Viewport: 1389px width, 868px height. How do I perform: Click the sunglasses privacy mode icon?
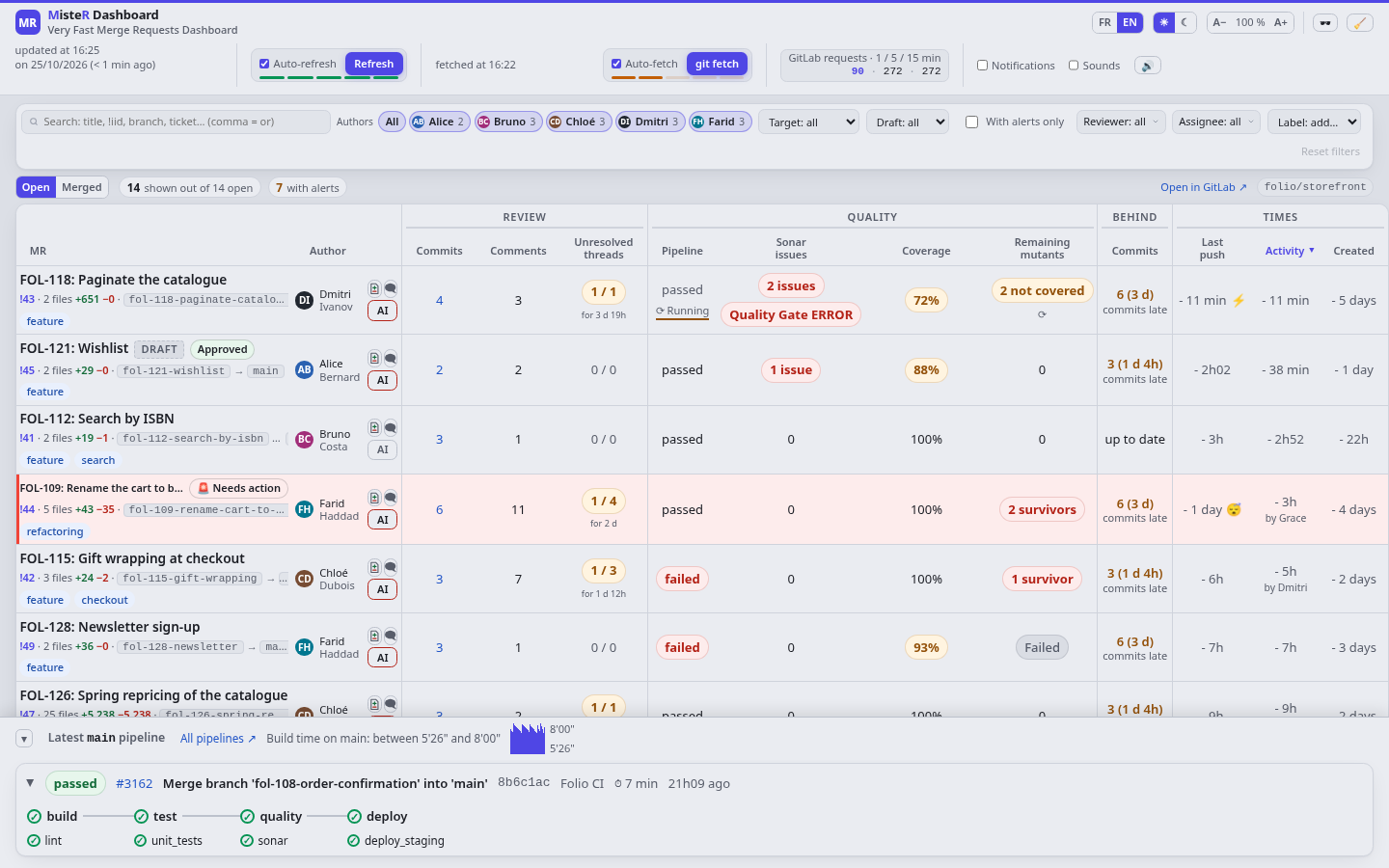coord(1325,22)
